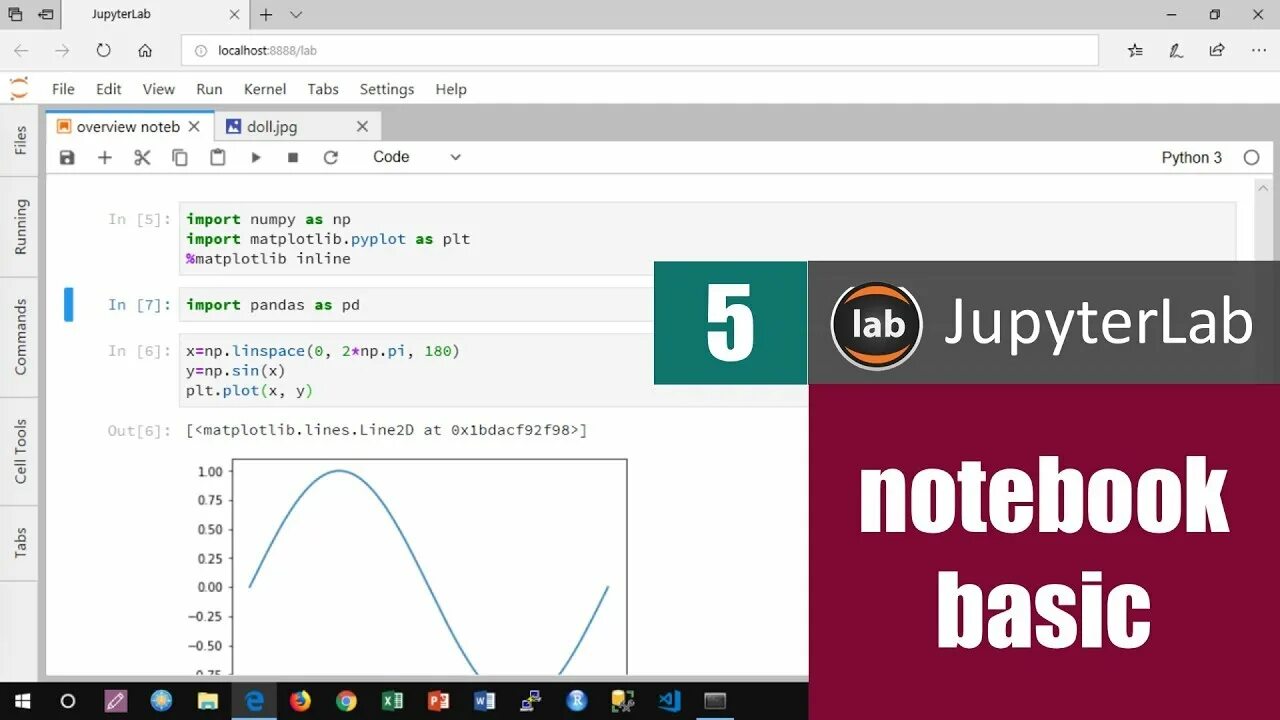Open the Edit menu

coord(109,89)
